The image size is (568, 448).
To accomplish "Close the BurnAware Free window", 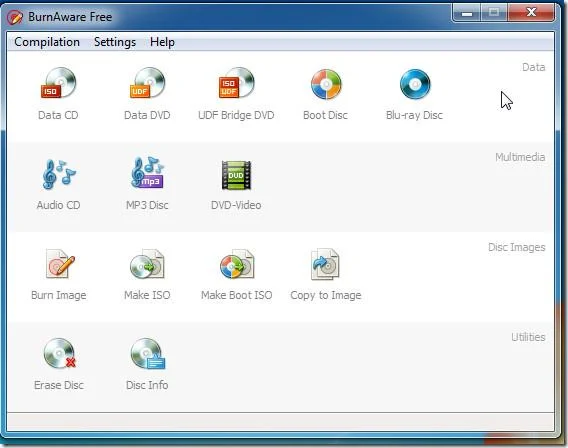I will tap(531, 13).
